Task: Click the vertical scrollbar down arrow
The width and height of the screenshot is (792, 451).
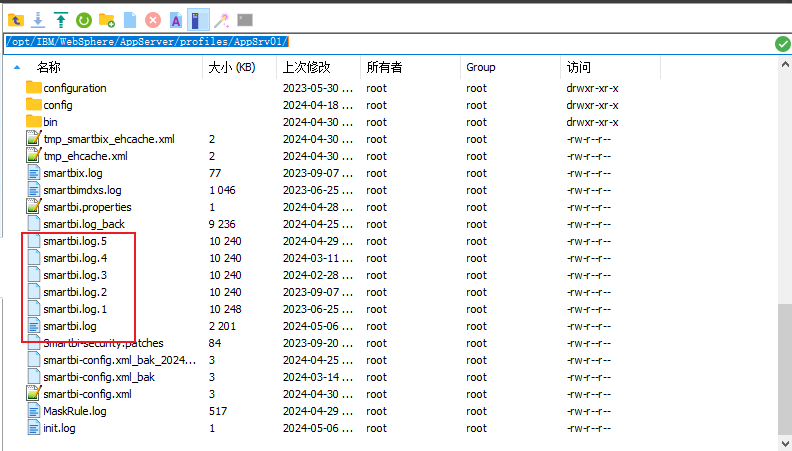Action: [785, 442]
